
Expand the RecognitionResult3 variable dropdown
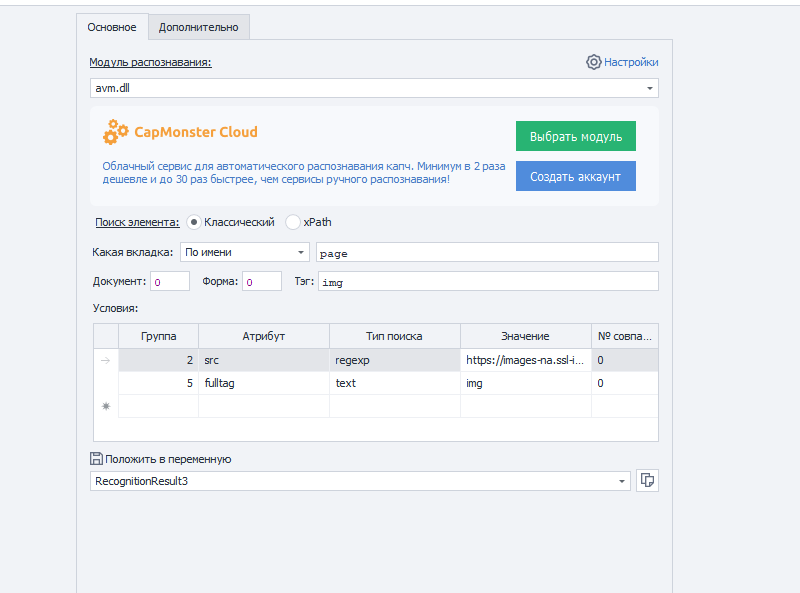(x=622, y=481)
